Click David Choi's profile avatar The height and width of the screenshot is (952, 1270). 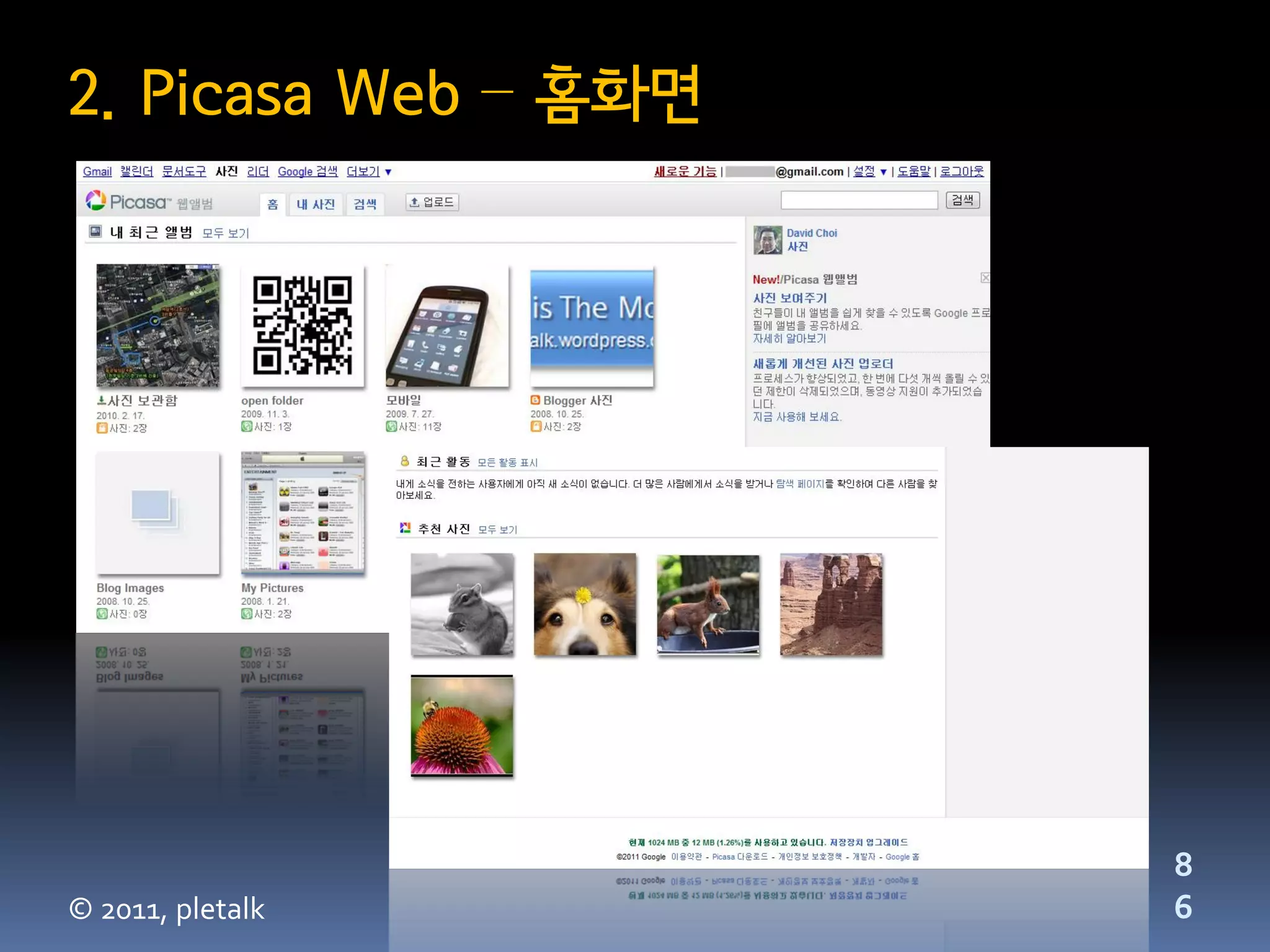point(768,240)
